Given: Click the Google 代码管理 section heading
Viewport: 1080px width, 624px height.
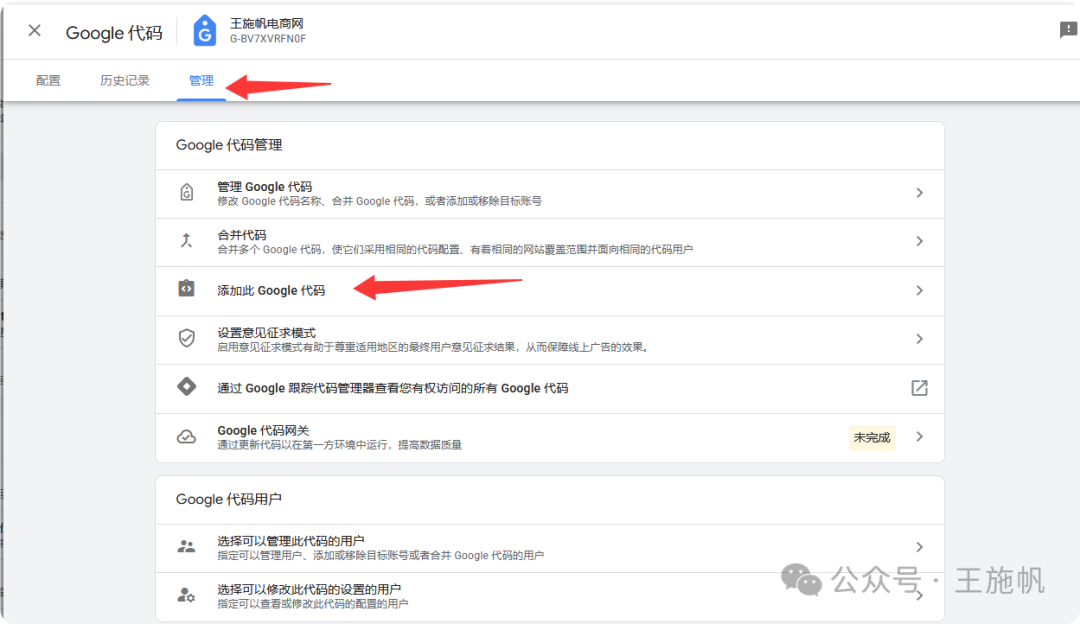Looking at the screenshot, I should click(229, 145).
